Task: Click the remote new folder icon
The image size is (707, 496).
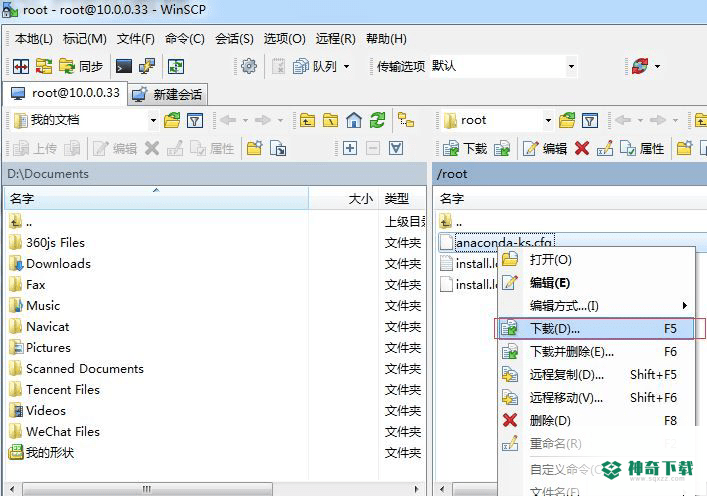Action: coord(684,148)
